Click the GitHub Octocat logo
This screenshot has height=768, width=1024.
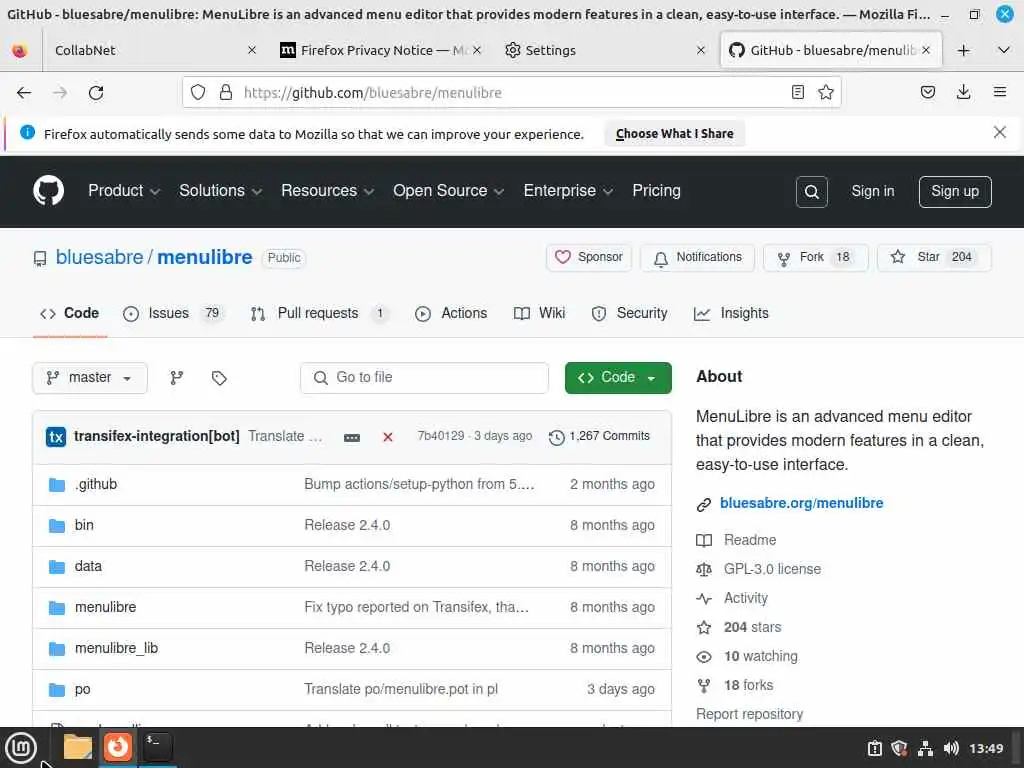(x=48, y=191)
